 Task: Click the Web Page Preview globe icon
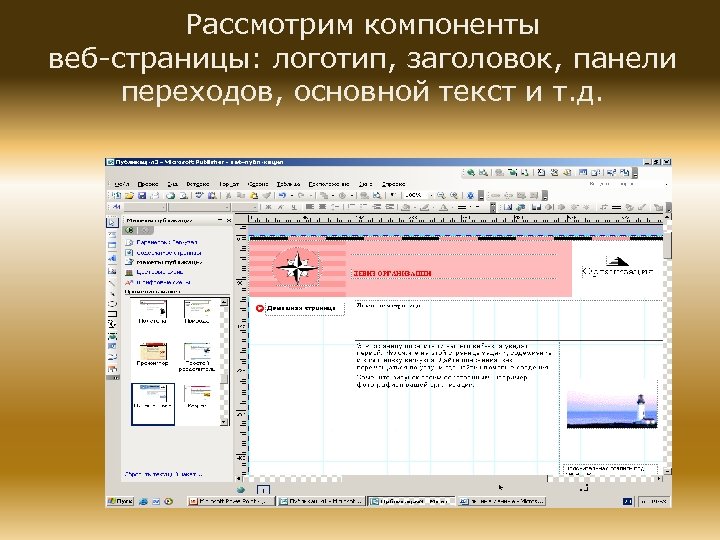click(470, 173)
